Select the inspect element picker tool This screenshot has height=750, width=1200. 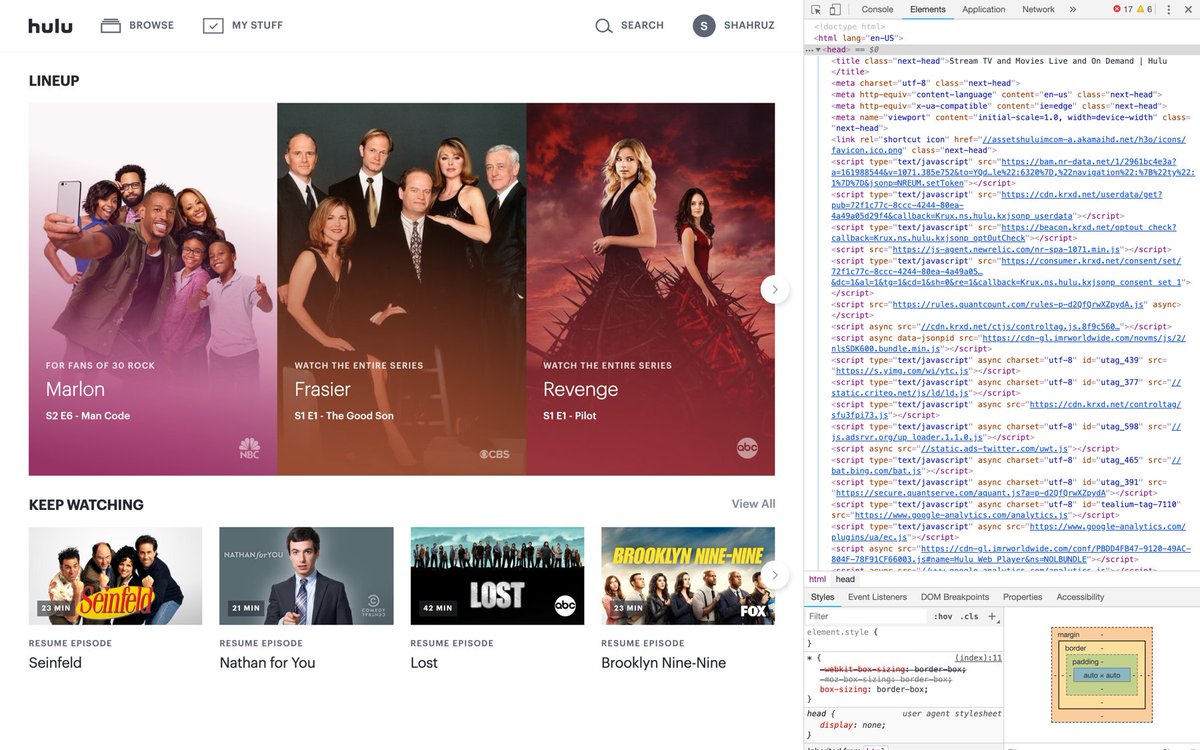point(816,9)
